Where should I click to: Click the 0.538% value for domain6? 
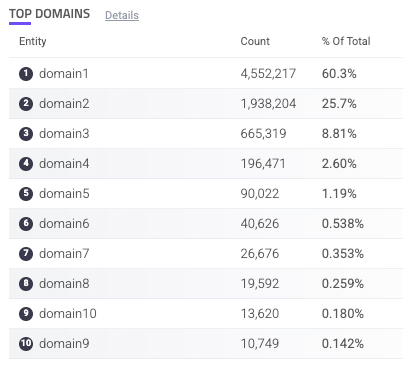[x=343, y=224]
